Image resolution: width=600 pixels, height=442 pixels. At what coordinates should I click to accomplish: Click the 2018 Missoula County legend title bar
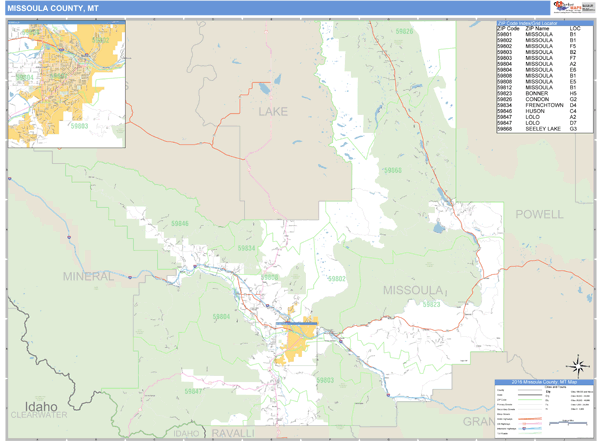[x=543, y=382]
